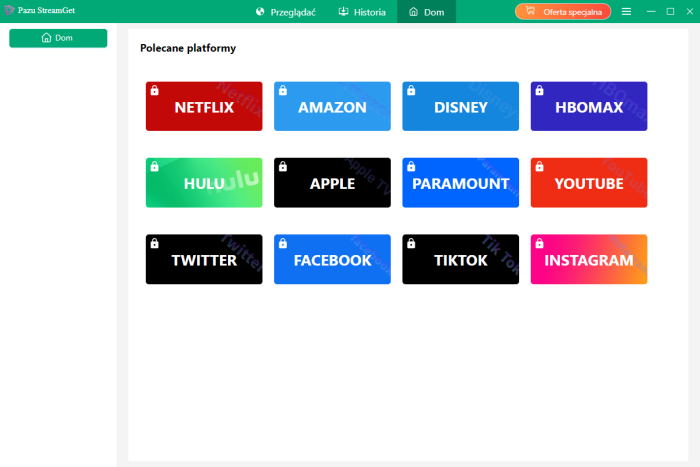Open the Instagram platform tile

589,259
